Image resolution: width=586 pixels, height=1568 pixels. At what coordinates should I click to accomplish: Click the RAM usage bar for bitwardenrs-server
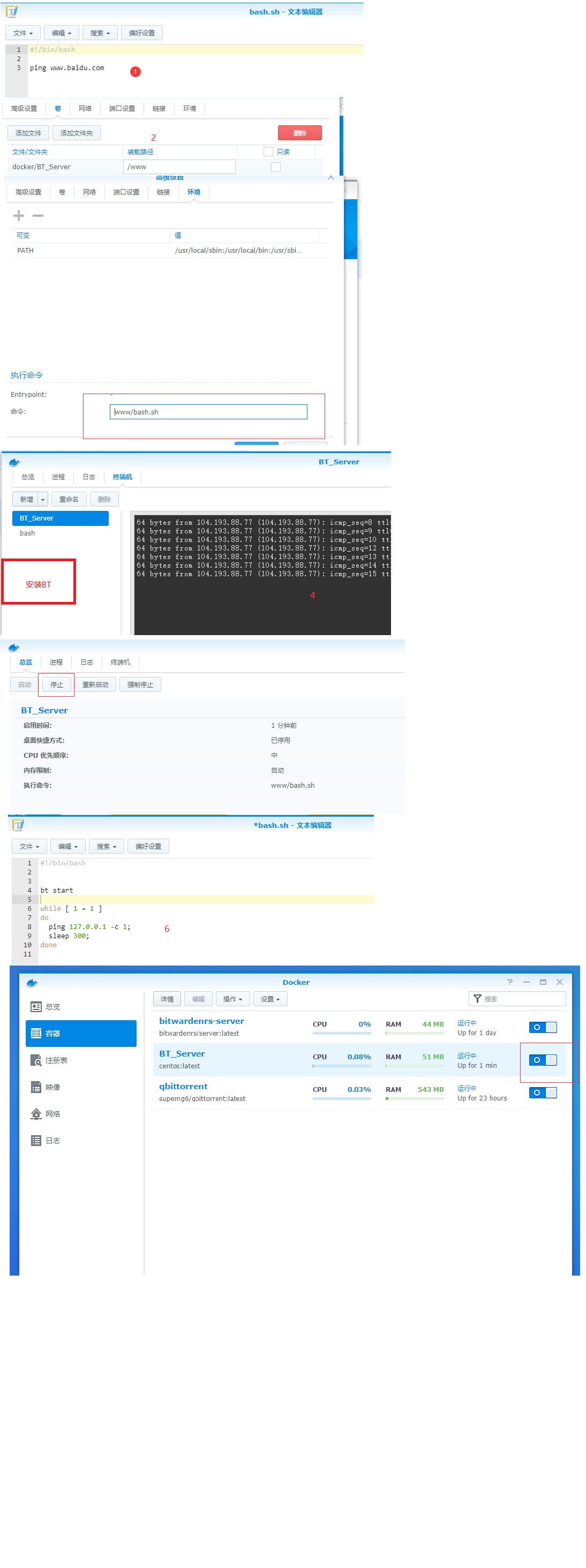(x=415, y=1033)
